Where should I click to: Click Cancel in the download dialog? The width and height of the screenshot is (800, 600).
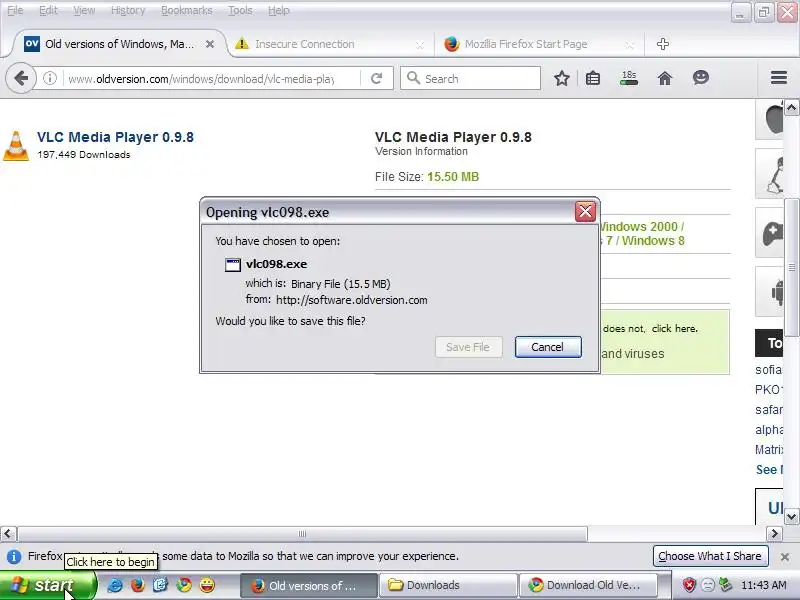coord(548,347)
